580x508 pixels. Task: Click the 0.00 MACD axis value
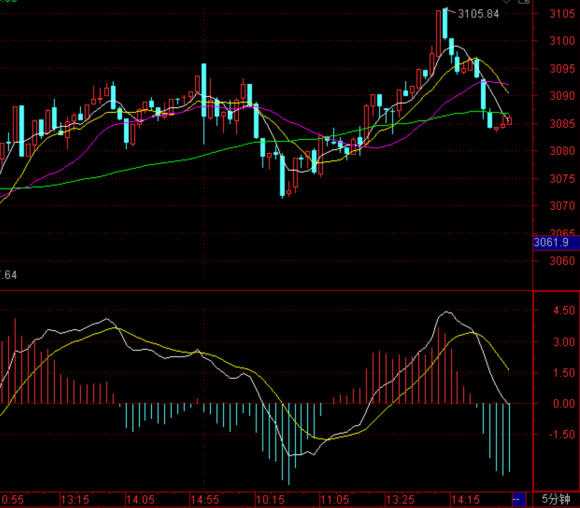click(564, 404)
